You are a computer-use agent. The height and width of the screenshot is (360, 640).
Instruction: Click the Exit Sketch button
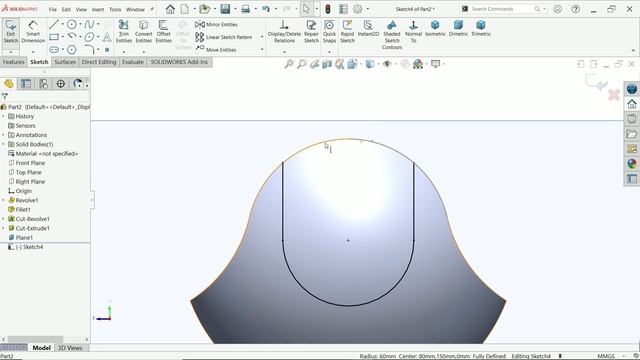[11, 31]
